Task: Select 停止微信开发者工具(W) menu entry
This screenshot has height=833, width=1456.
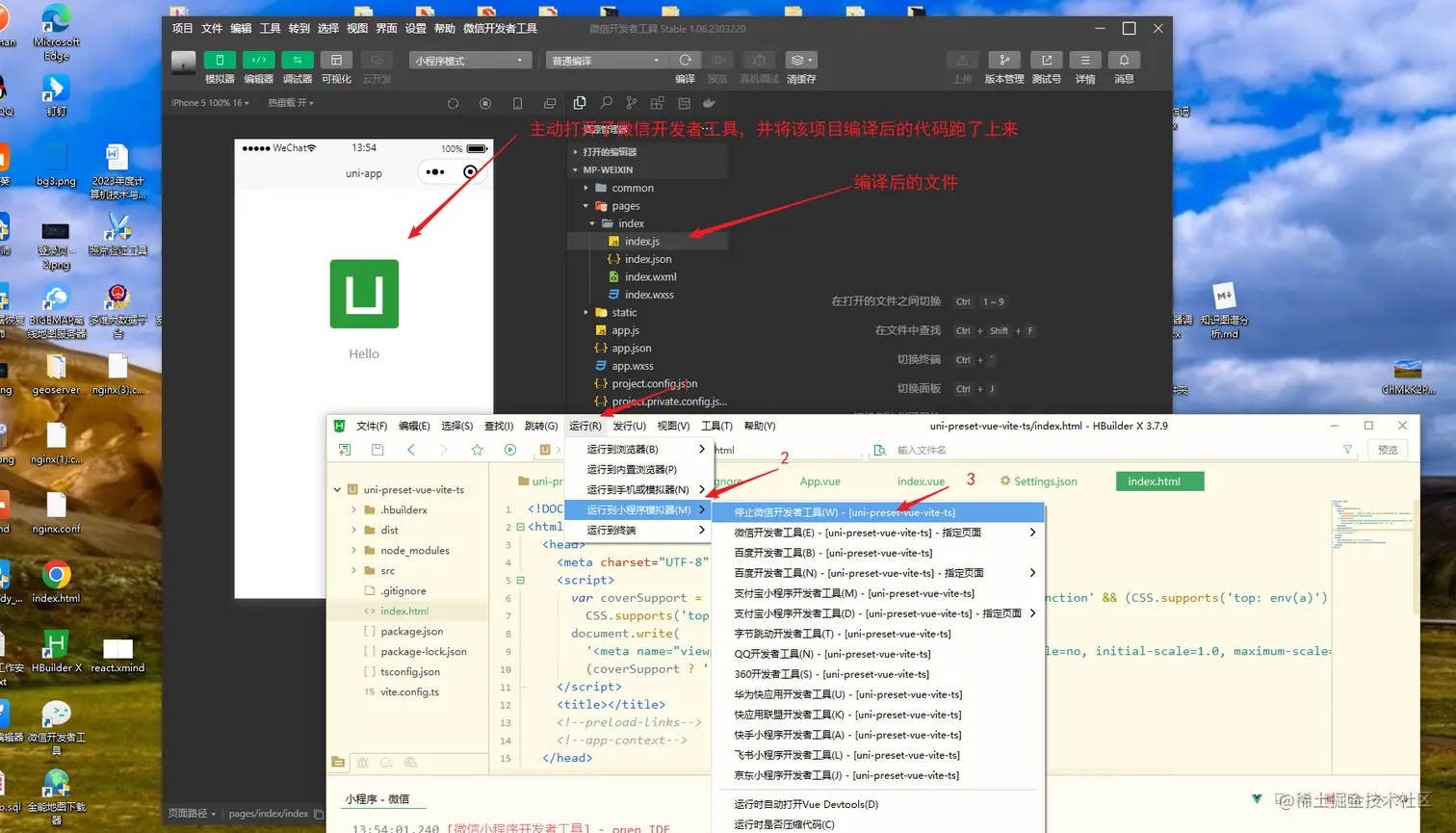Action: tap(877, 512)
